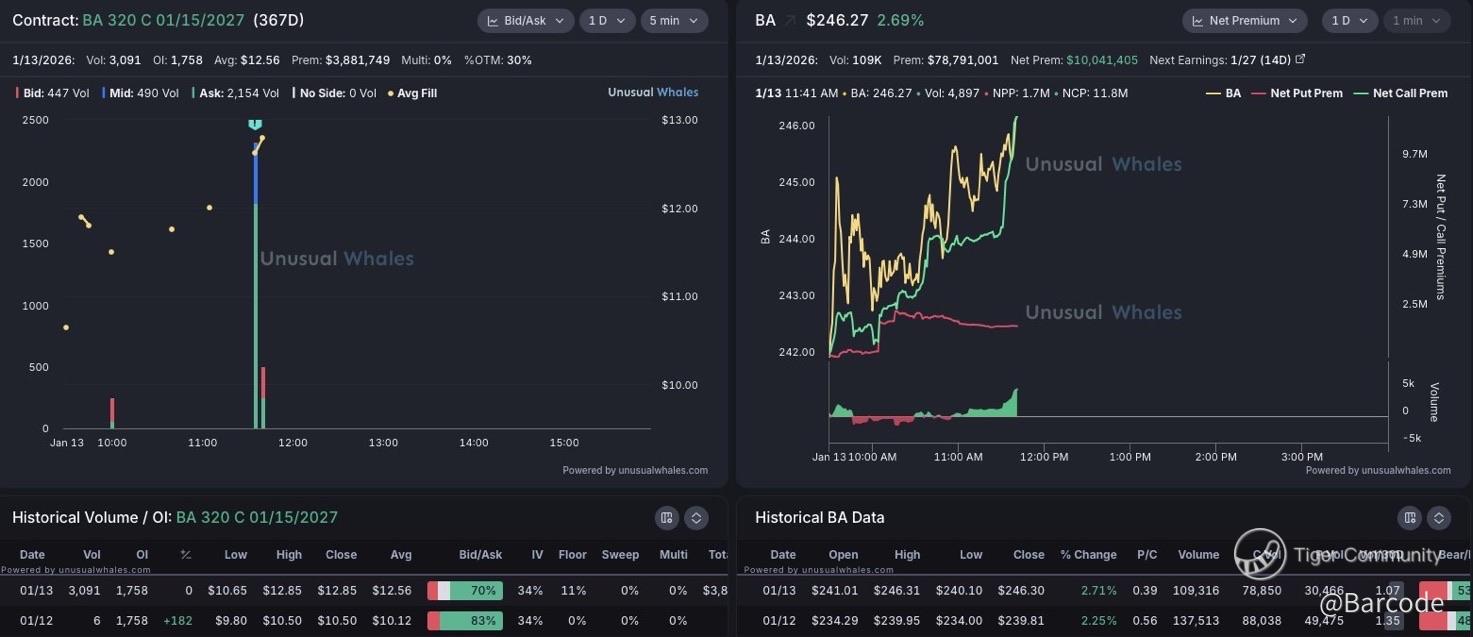The width and height of the screenshot is (1473, 637).
Task: Sort by Vol column in Historical Volume table
Action: tap(92, 555)
